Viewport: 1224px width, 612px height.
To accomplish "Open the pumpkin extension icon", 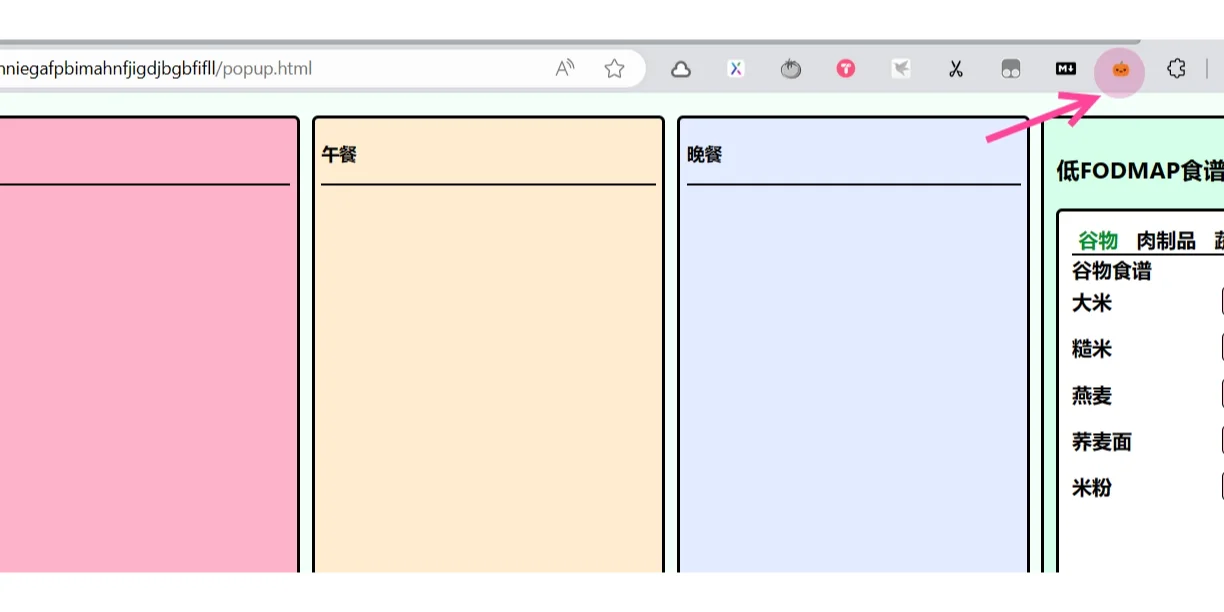I will click(1121, 70).
